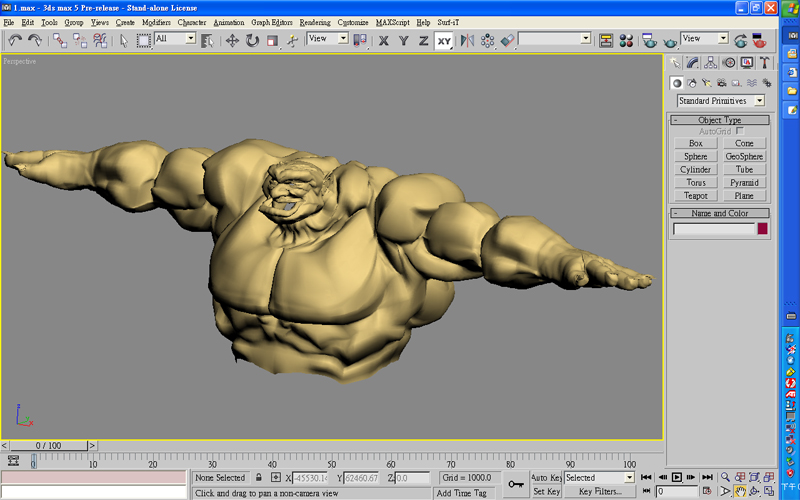Choose the Select Object arrow tool
This screenshot has height=500, width=800.
point(123,40)
